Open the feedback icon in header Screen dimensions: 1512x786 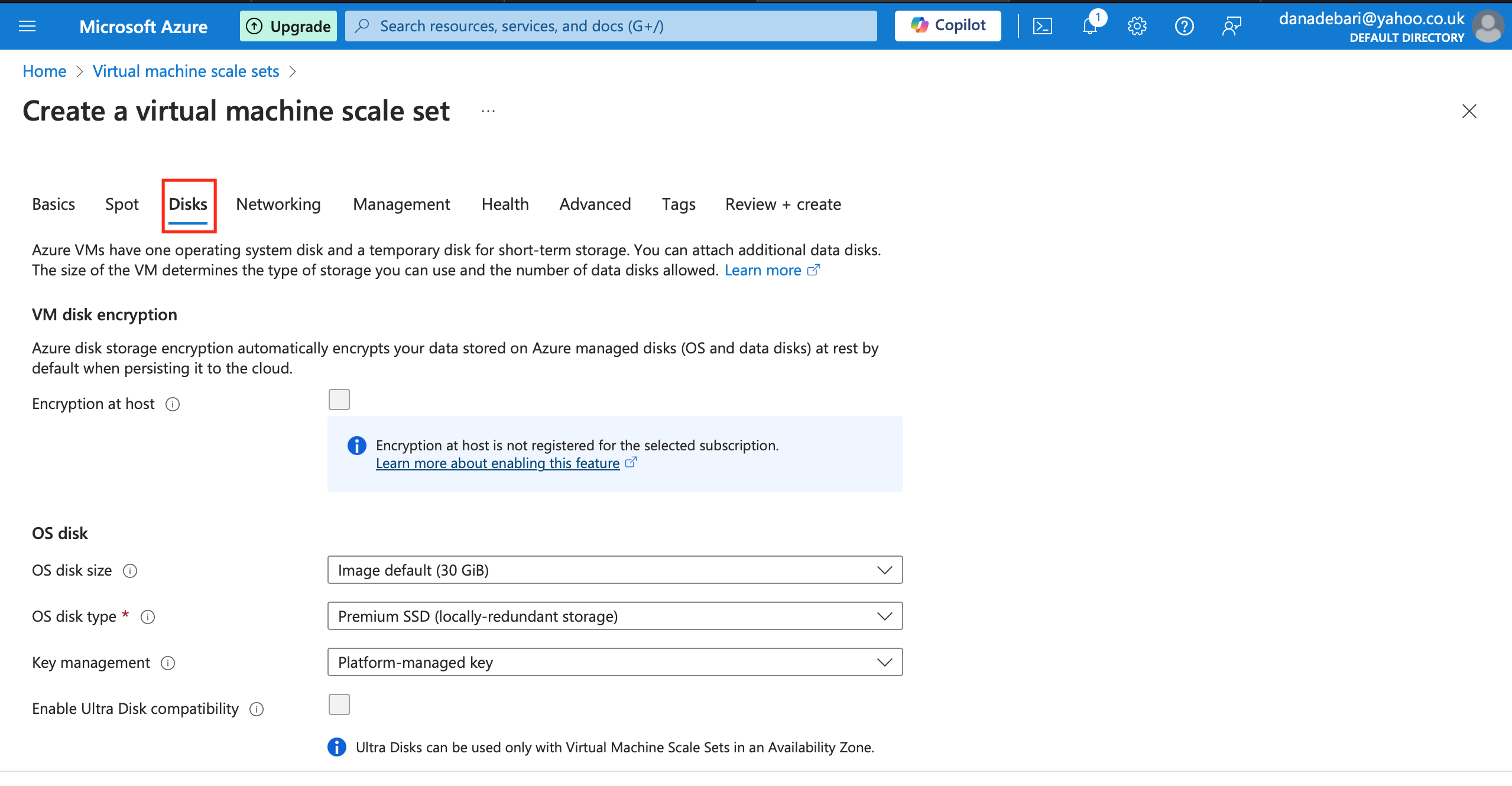[1231, 26]
